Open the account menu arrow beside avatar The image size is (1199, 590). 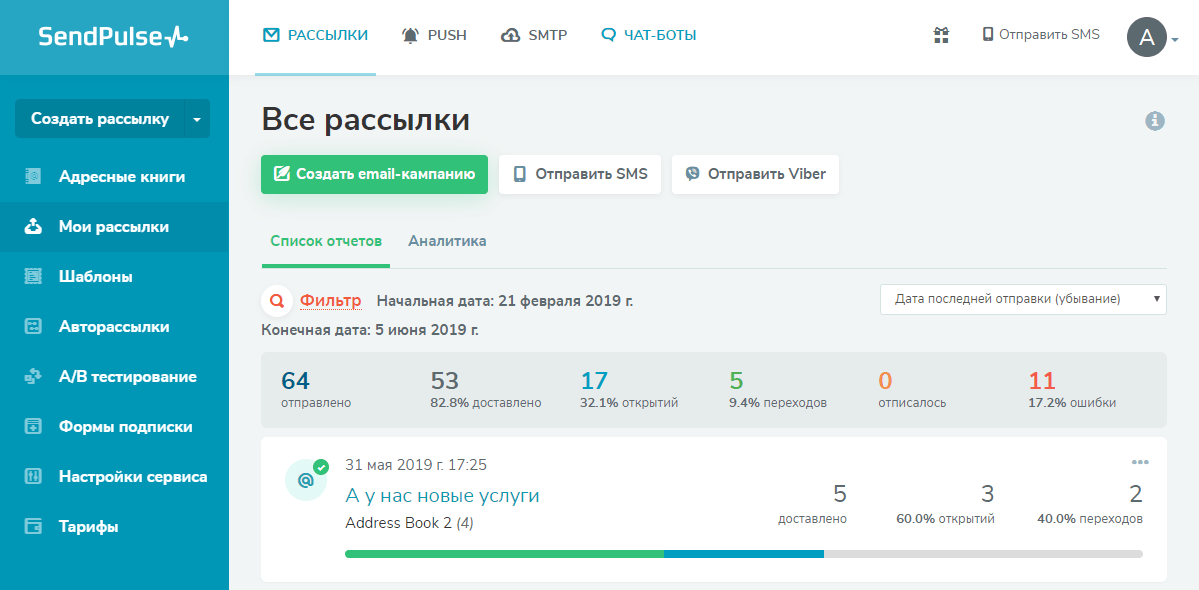(x=1175, y=40)
